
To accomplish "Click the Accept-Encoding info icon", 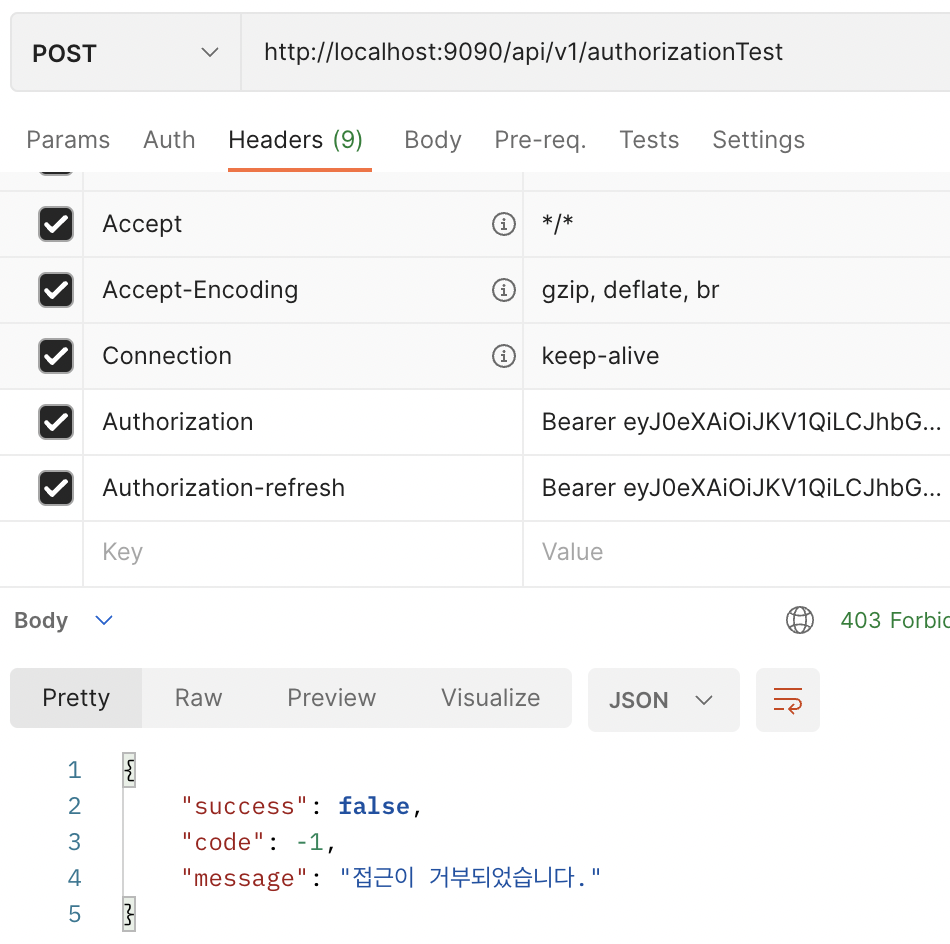I will [504, 290].
